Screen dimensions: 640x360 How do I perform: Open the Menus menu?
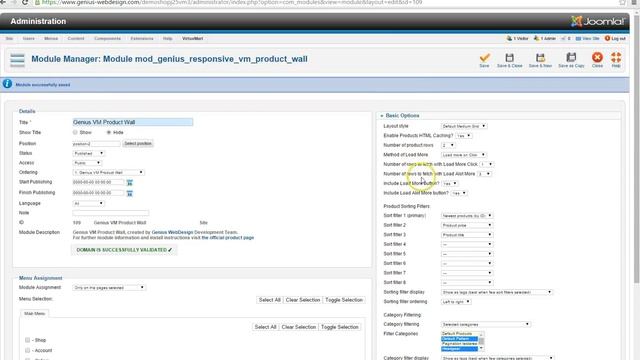click(51, 38)
